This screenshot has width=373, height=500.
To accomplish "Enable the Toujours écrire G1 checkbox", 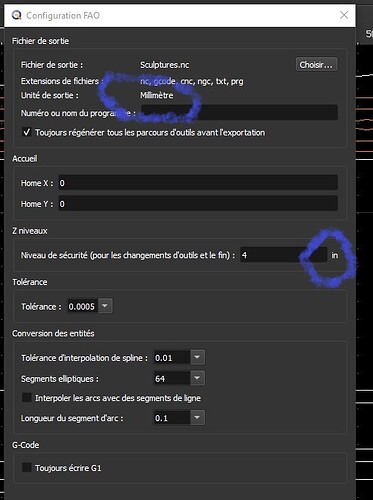I will 27,467.
